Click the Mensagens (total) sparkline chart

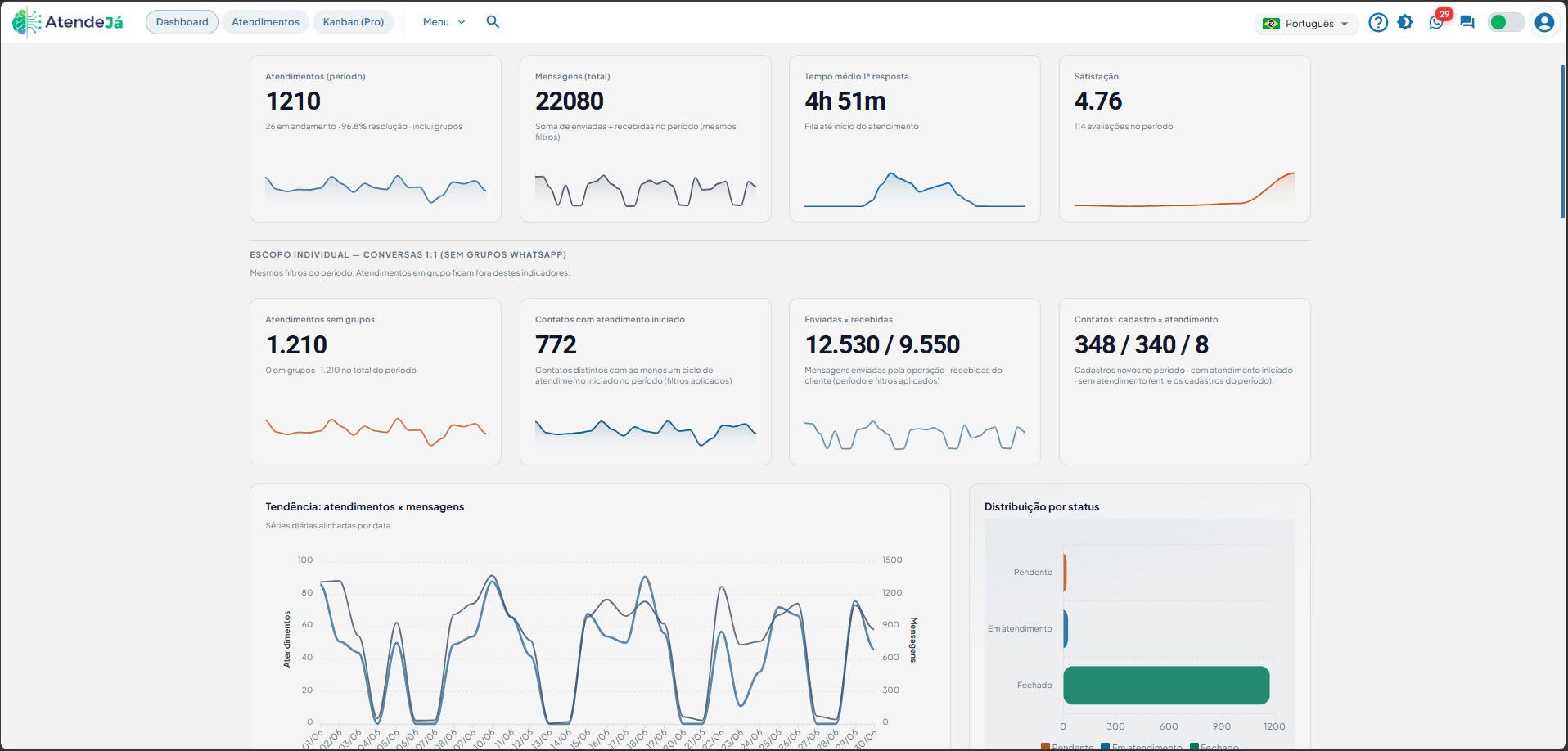coord(646,190)
